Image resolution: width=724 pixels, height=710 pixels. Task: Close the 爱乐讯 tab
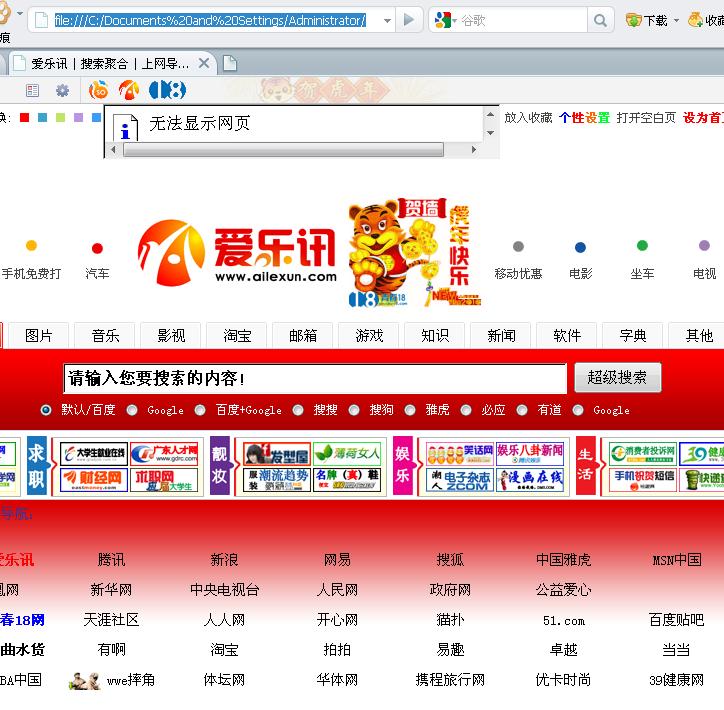pos(204,63)
